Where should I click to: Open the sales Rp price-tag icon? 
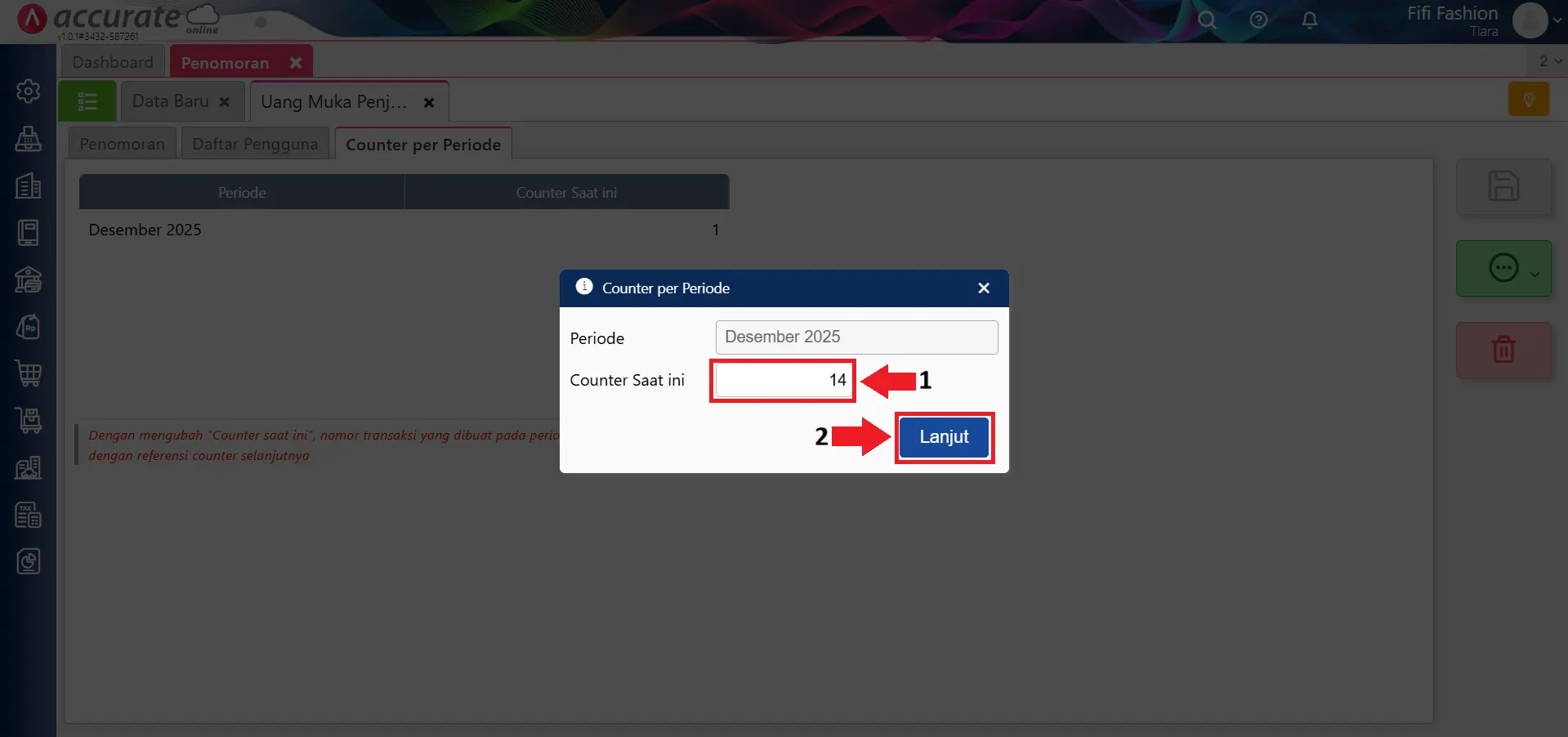point(29,326)
